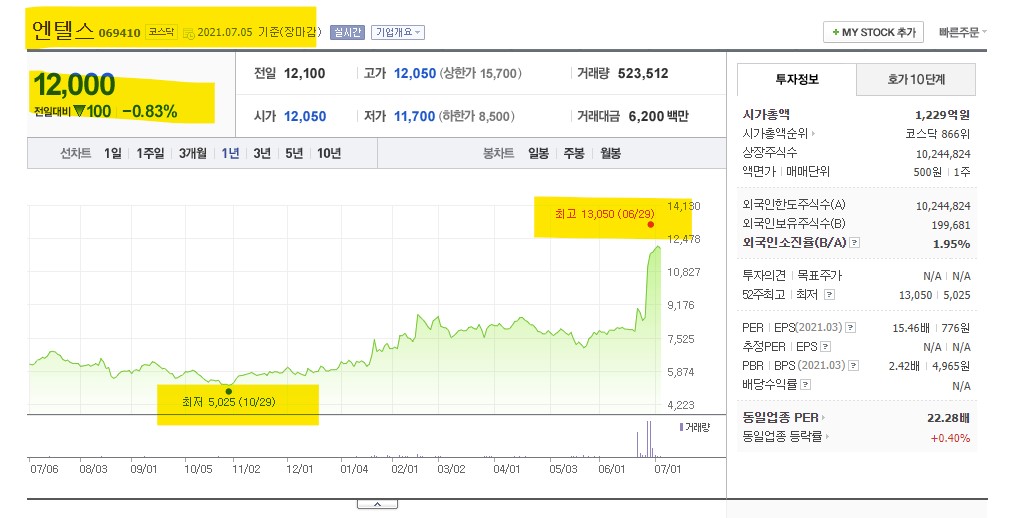Image resolution: width=1018 pixels, height=518 pixels.
Task: Open help icon beside PBR BPS(2021.03)
Action: 854,365
